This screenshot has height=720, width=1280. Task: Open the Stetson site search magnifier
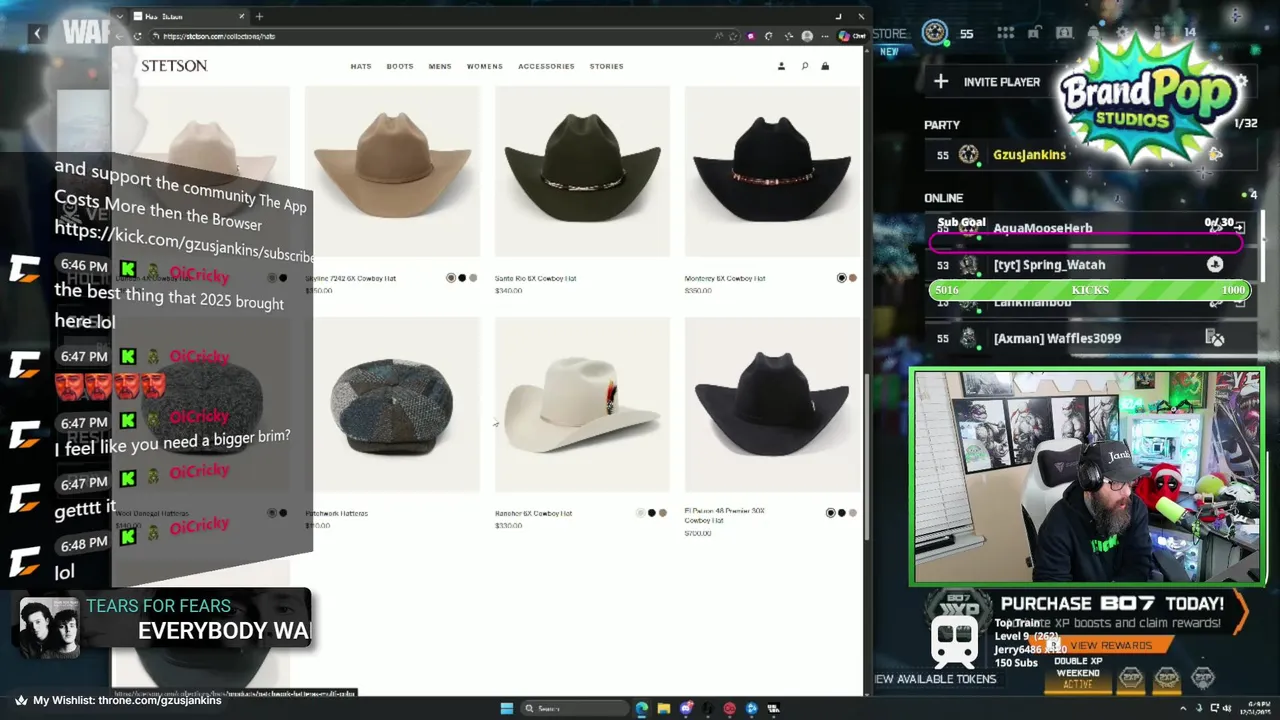click(x=804, y=66)
